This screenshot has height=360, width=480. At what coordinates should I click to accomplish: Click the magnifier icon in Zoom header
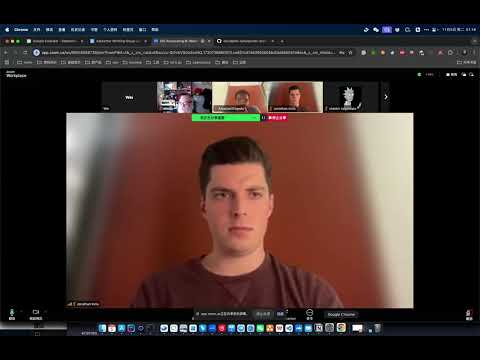[x=471, y=74]
